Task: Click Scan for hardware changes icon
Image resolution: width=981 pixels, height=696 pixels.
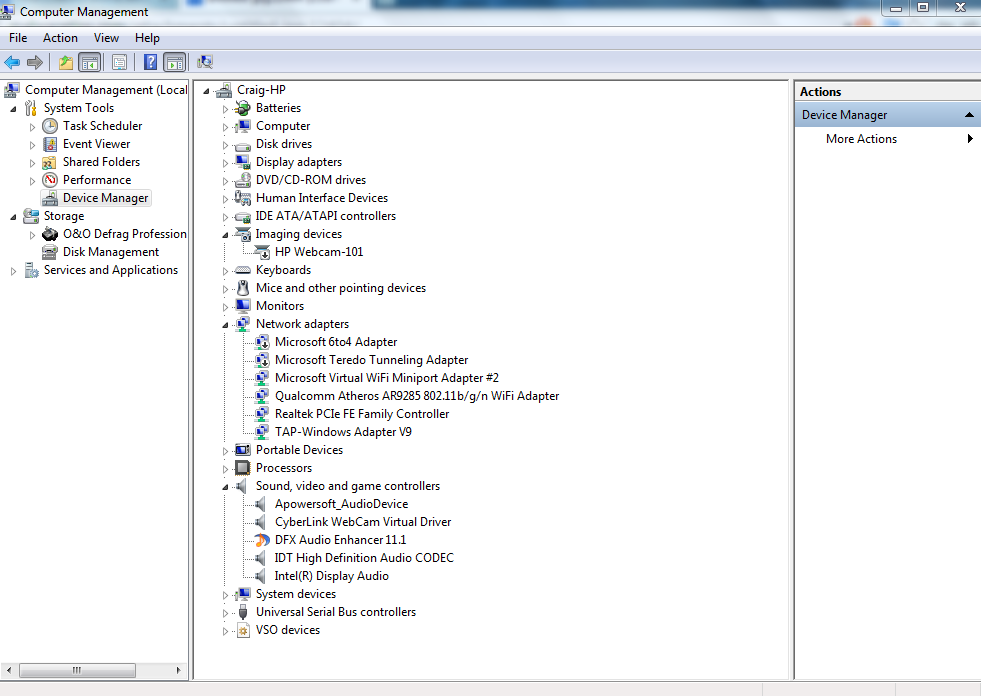Action: pyautogui.click(x=205, y=62)
